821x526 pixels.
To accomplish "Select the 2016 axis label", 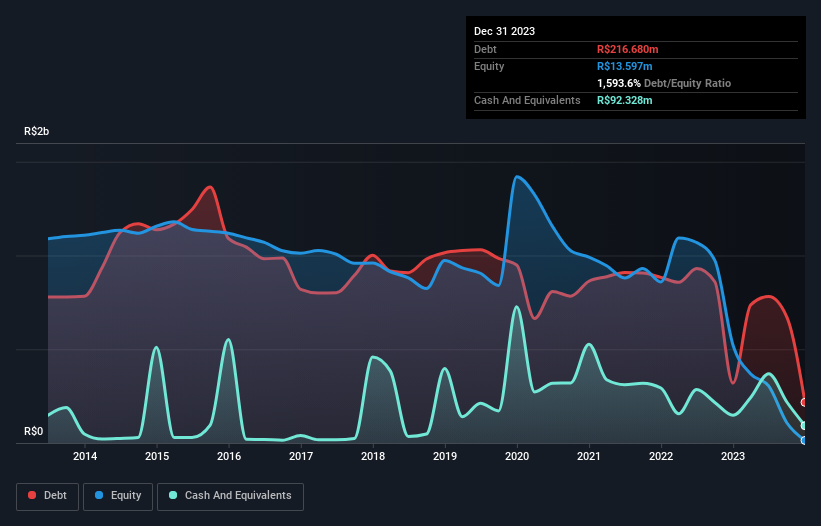I will point(229,456).
